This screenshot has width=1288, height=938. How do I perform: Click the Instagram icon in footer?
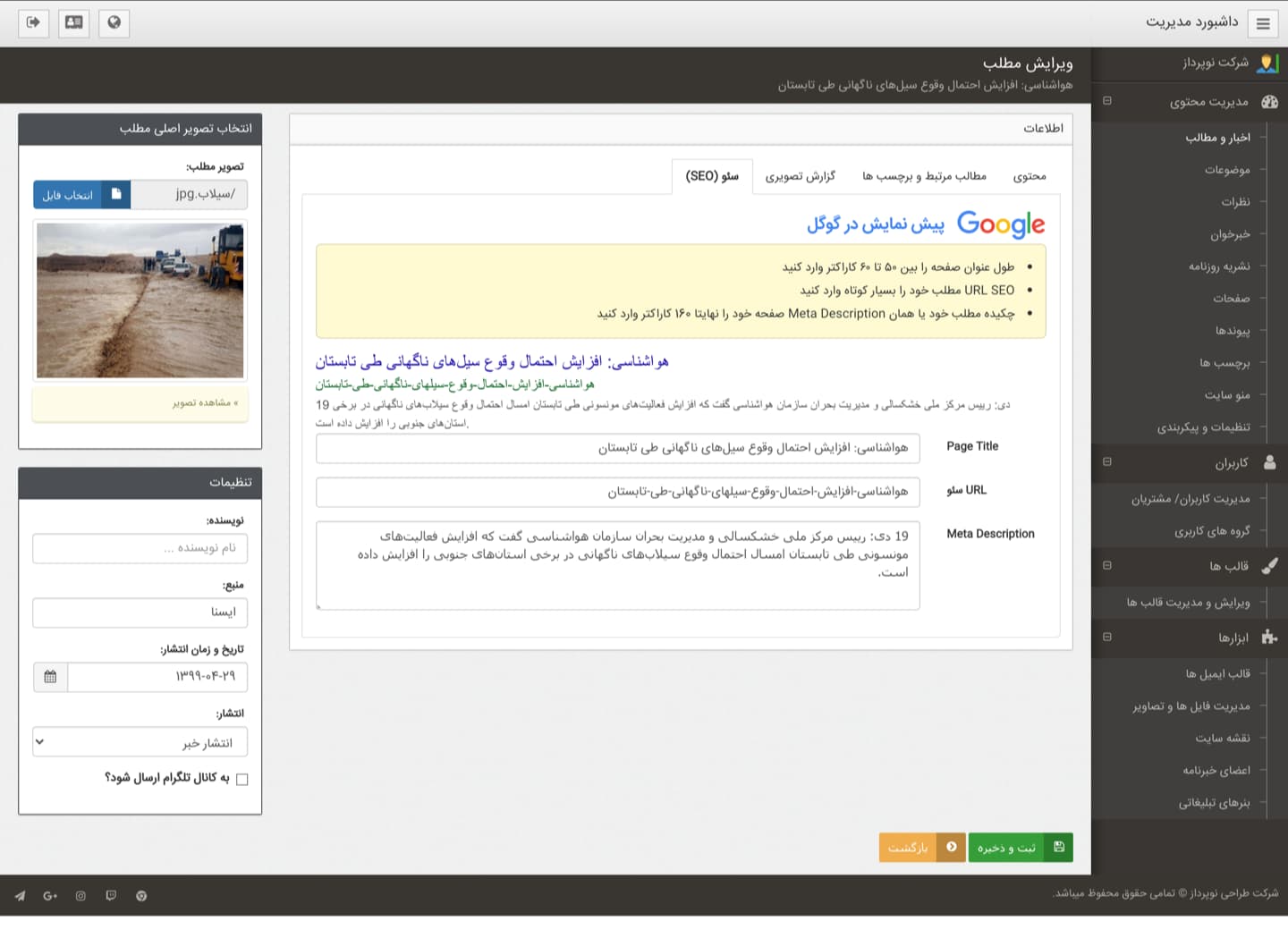(80, 896)
